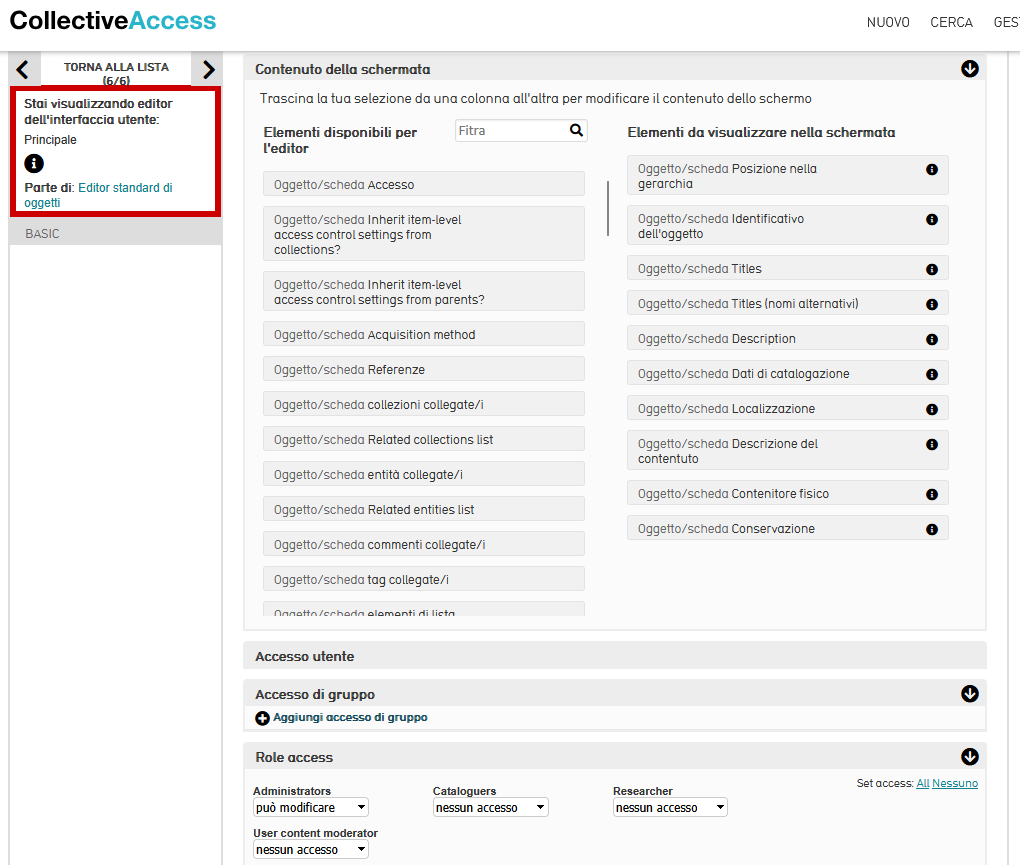The image size is (1020, 865).
Task: Open info icon under Principale in sidebar
Action: click(x=34, y=163)
